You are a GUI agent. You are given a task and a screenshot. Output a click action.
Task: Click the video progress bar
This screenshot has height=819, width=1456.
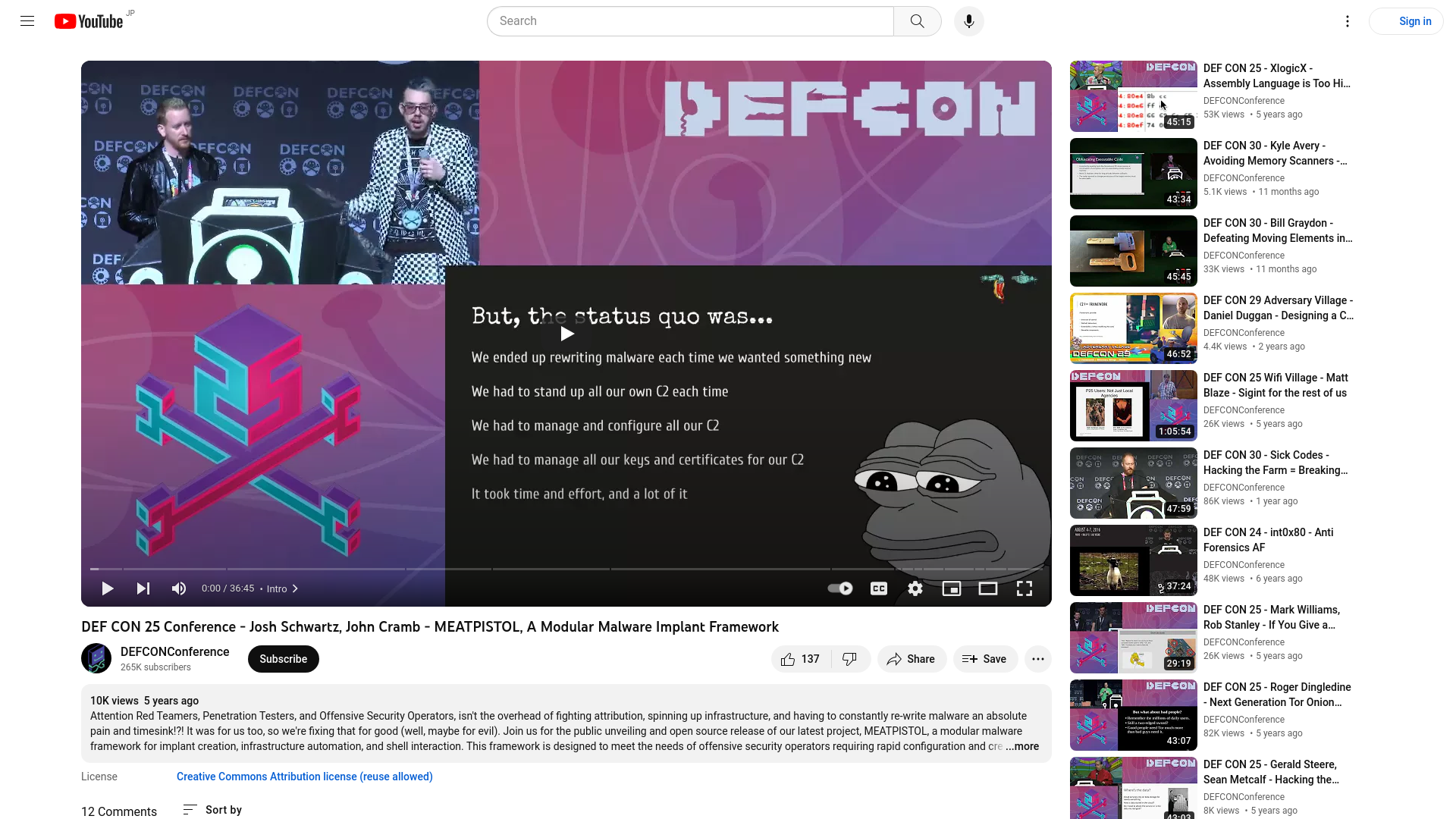[x=566, y=569]
